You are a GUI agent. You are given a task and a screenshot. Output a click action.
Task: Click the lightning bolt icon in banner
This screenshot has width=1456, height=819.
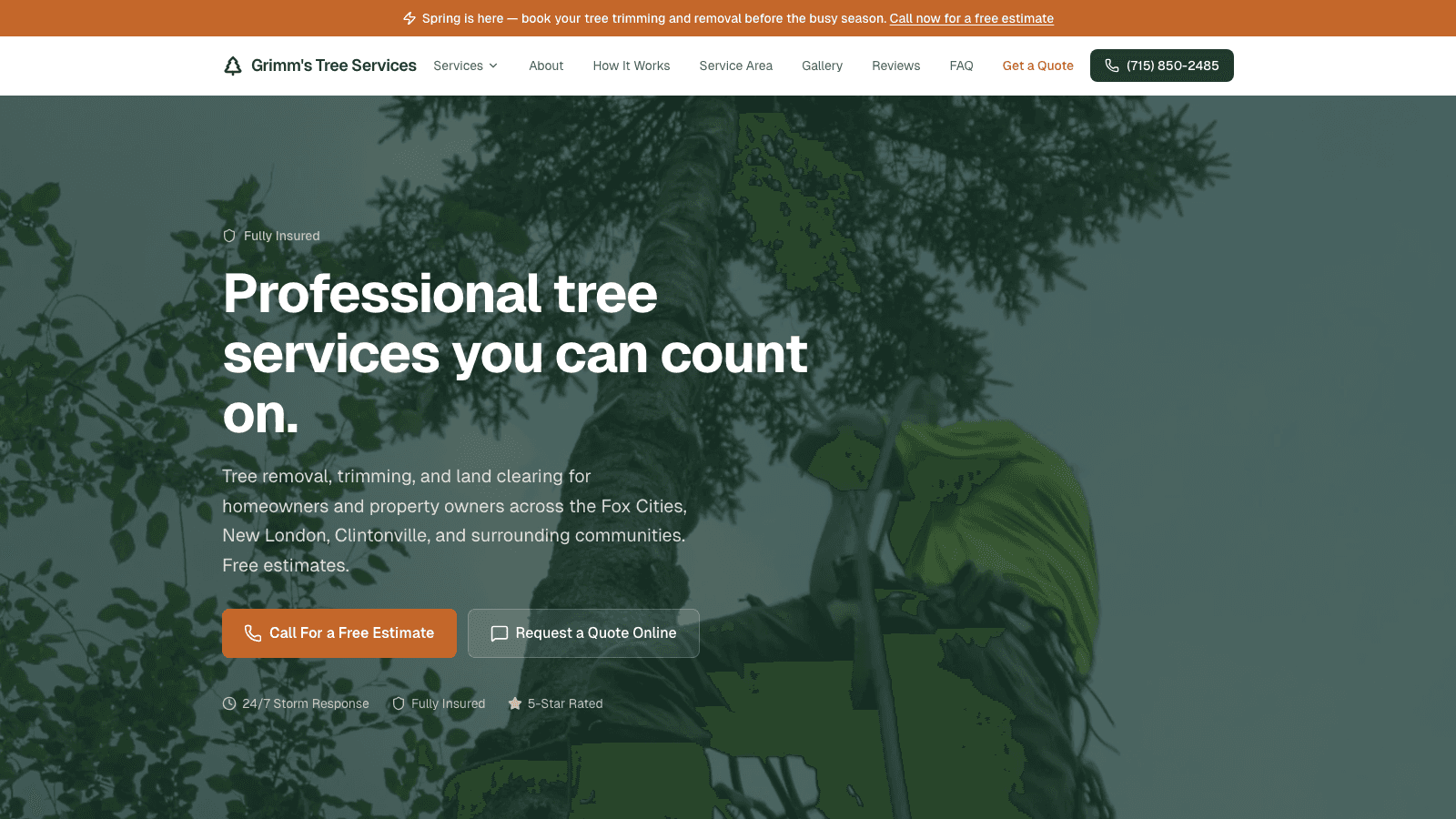409,18
